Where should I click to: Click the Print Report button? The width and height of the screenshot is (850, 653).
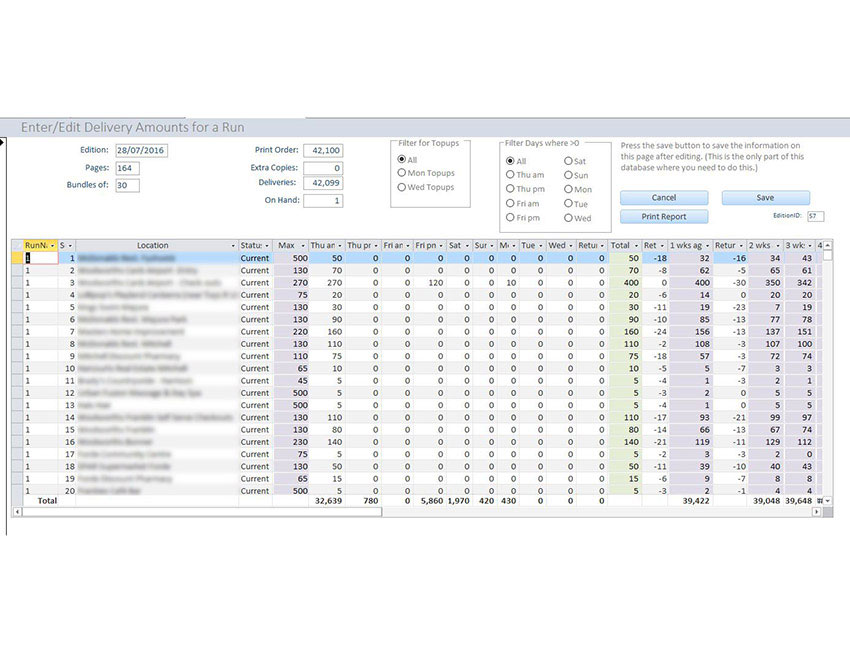click(664, 217)
